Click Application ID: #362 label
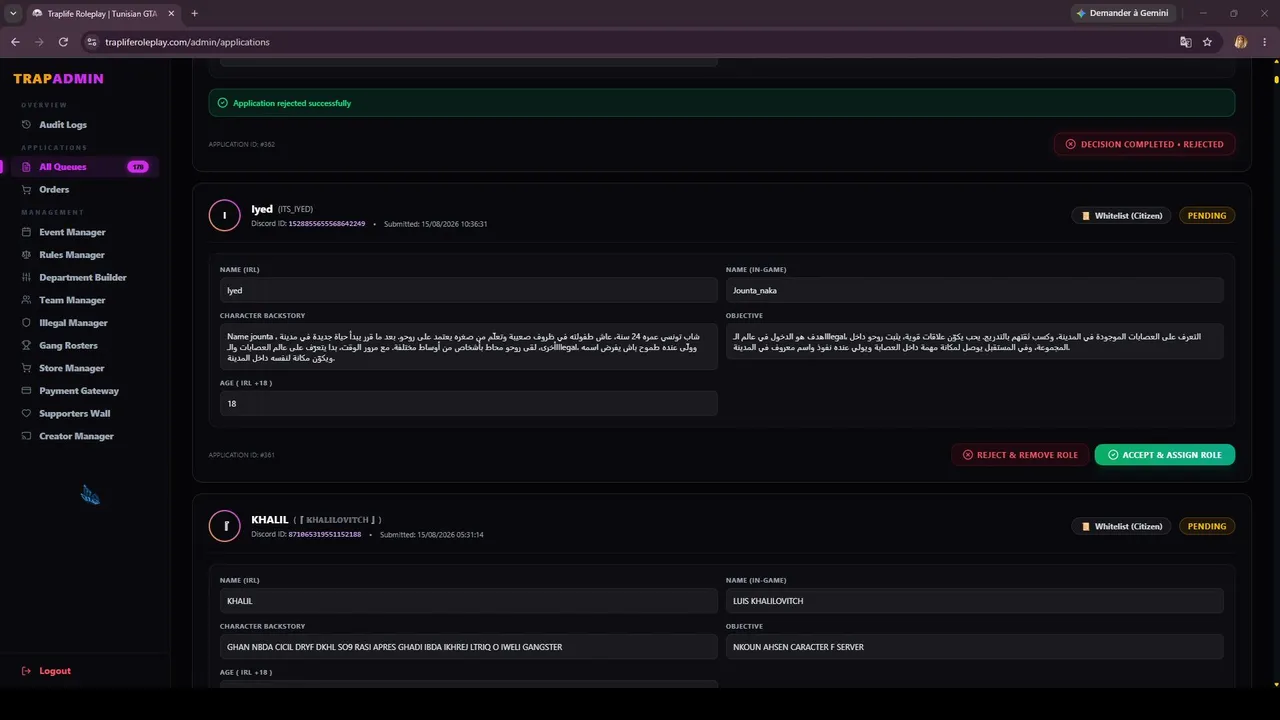This screenshot has height=720, width=1280. [x=242, y=144]
